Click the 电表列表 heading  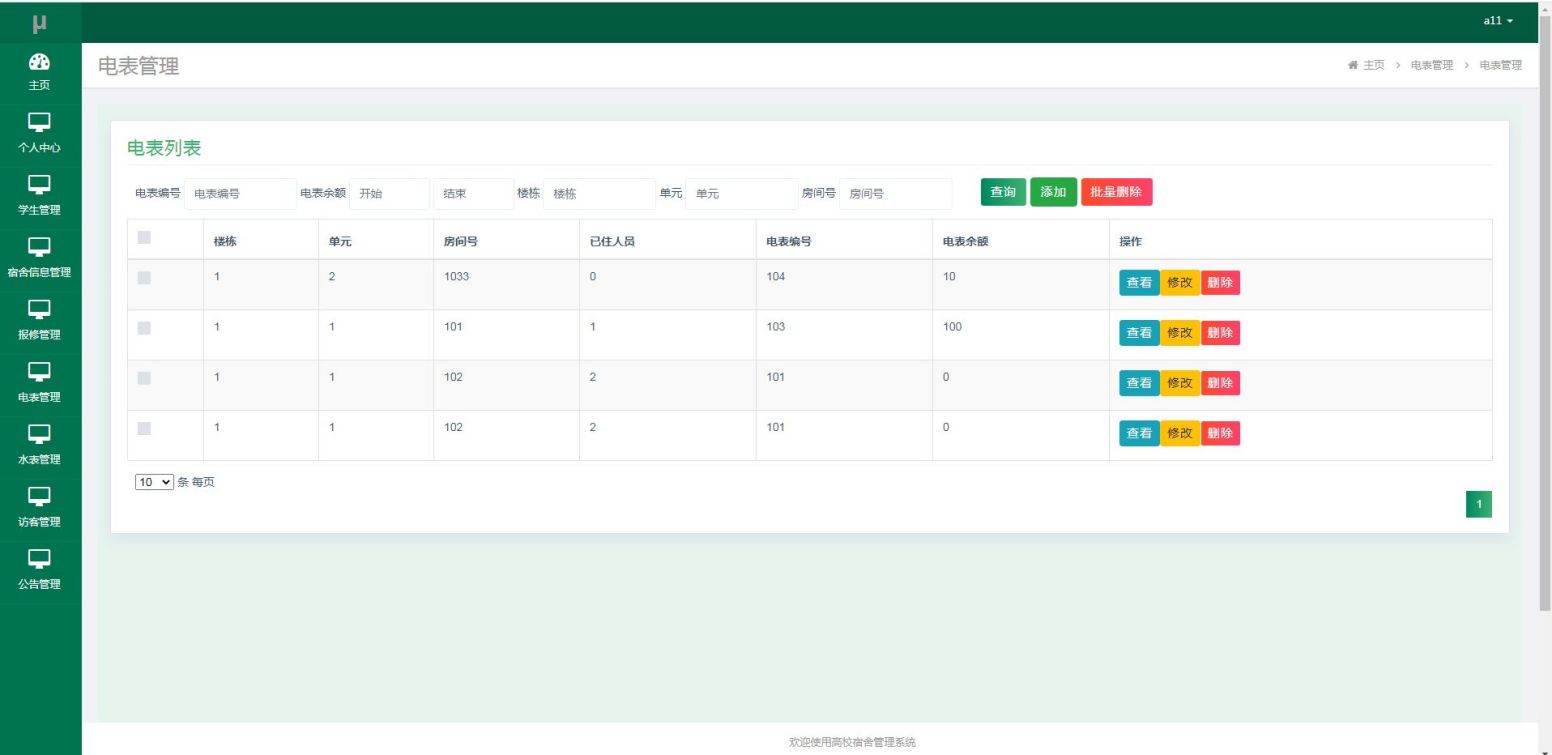pos(164,148)
